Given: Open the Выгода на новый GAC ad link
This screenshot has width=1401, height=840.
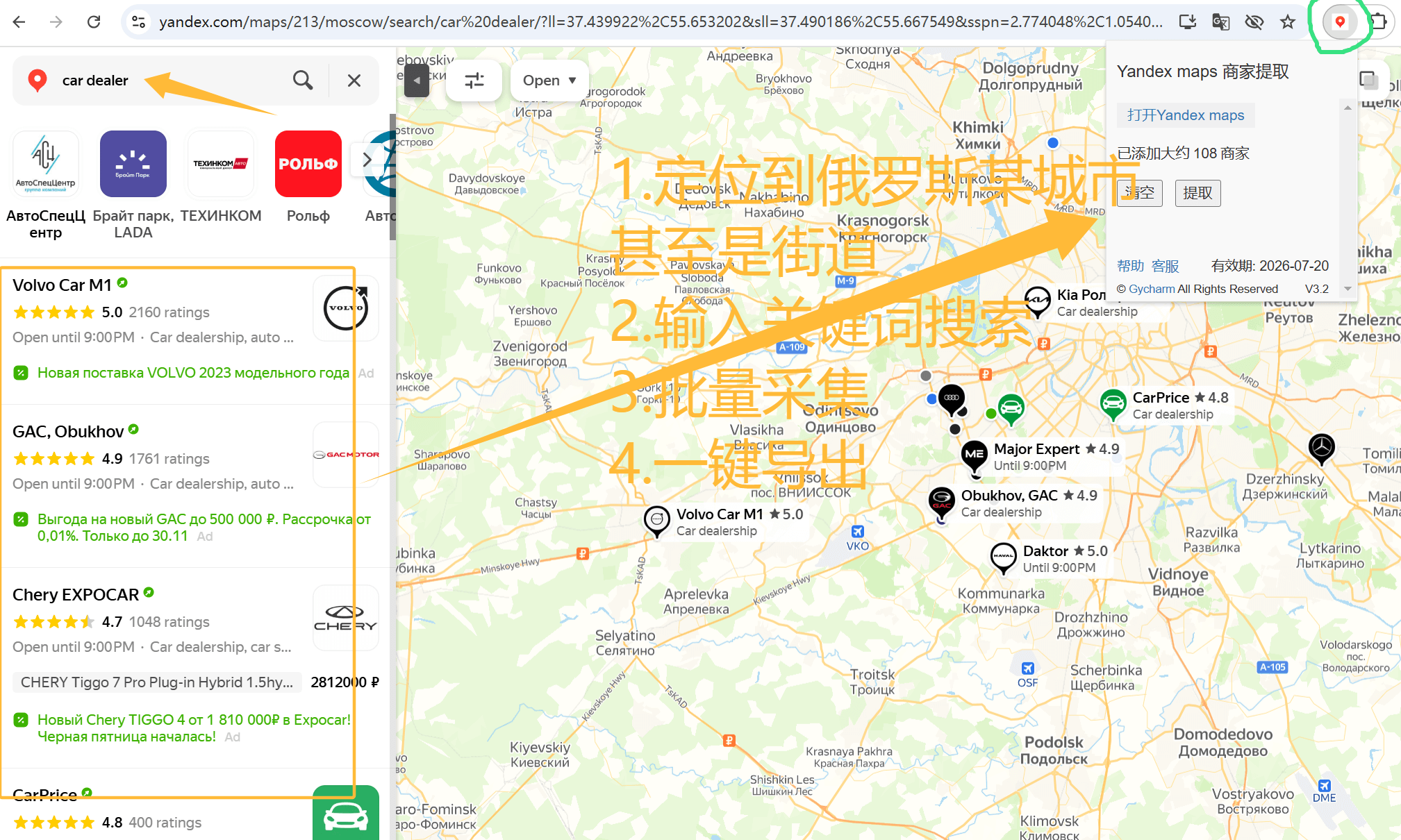Looking at the screenshot, I should (204, 528).
